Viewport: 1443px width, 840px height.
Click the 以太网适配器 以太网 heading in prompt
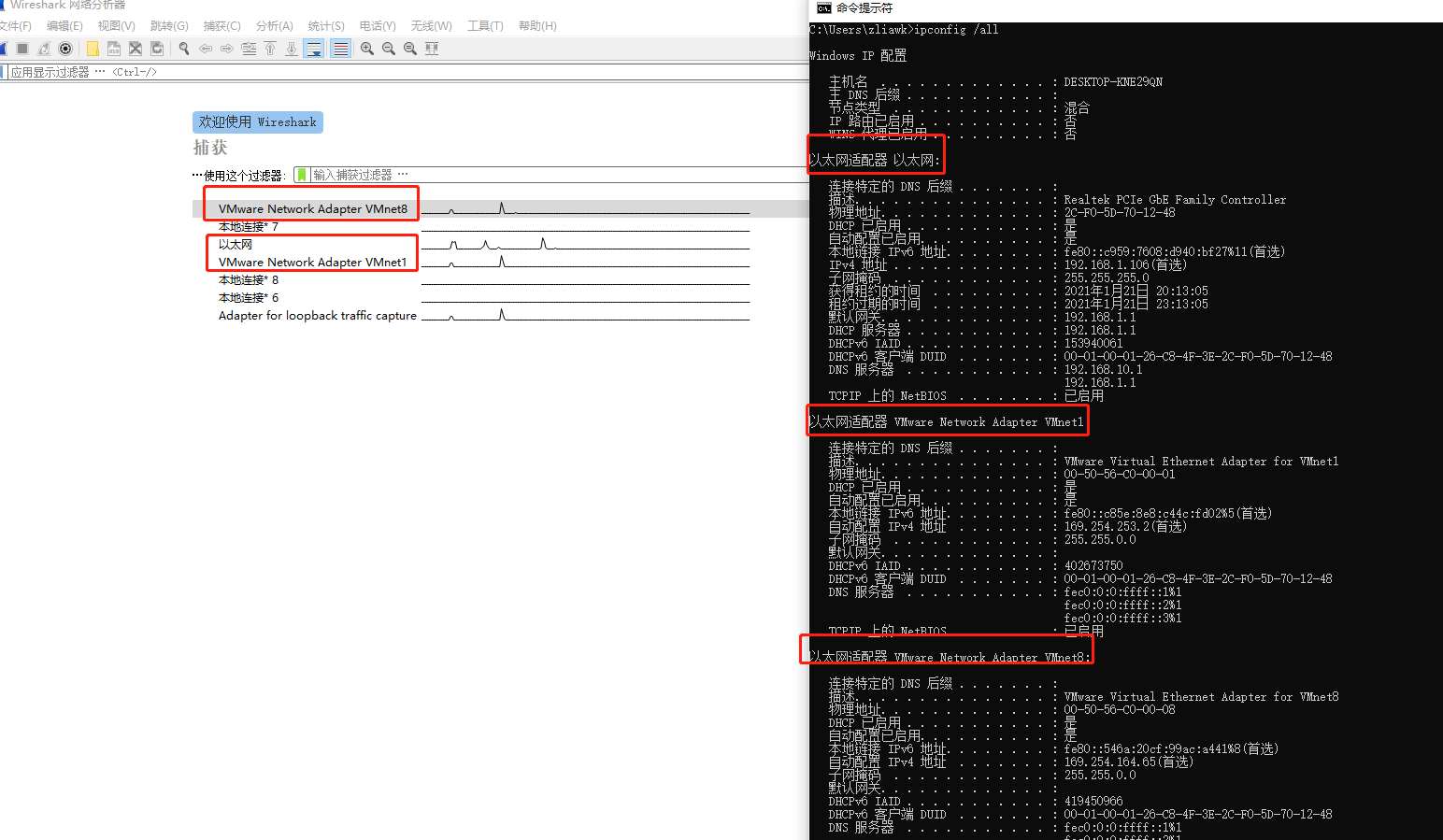[875, 161]
